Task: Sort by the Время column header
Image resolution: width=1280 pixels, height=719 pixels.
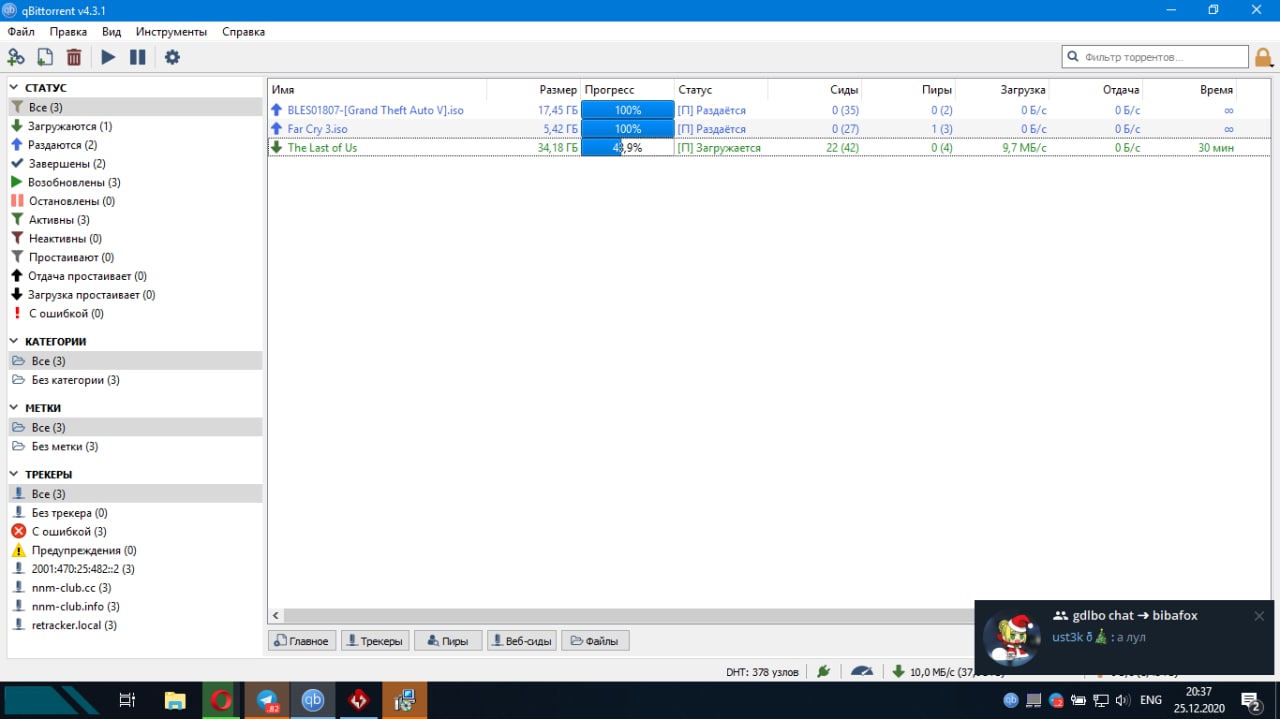Action: click(1188, 90)
